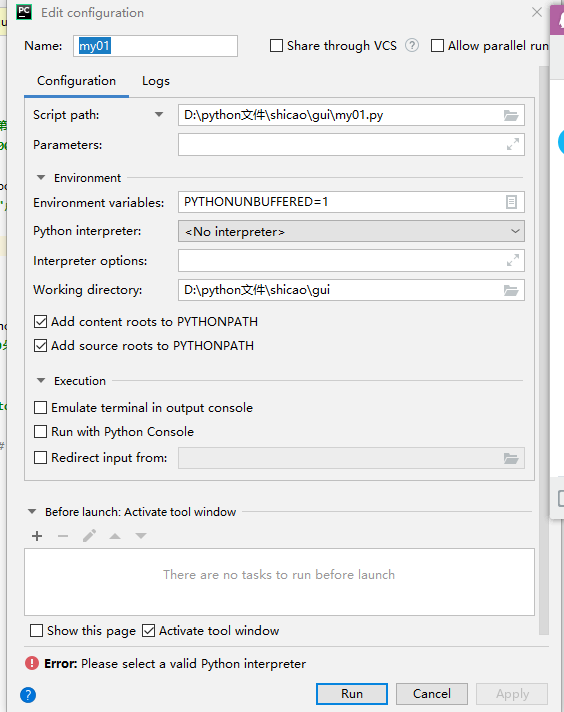
Task: Expand Interpreter options field icon
Action: point(513,261)
